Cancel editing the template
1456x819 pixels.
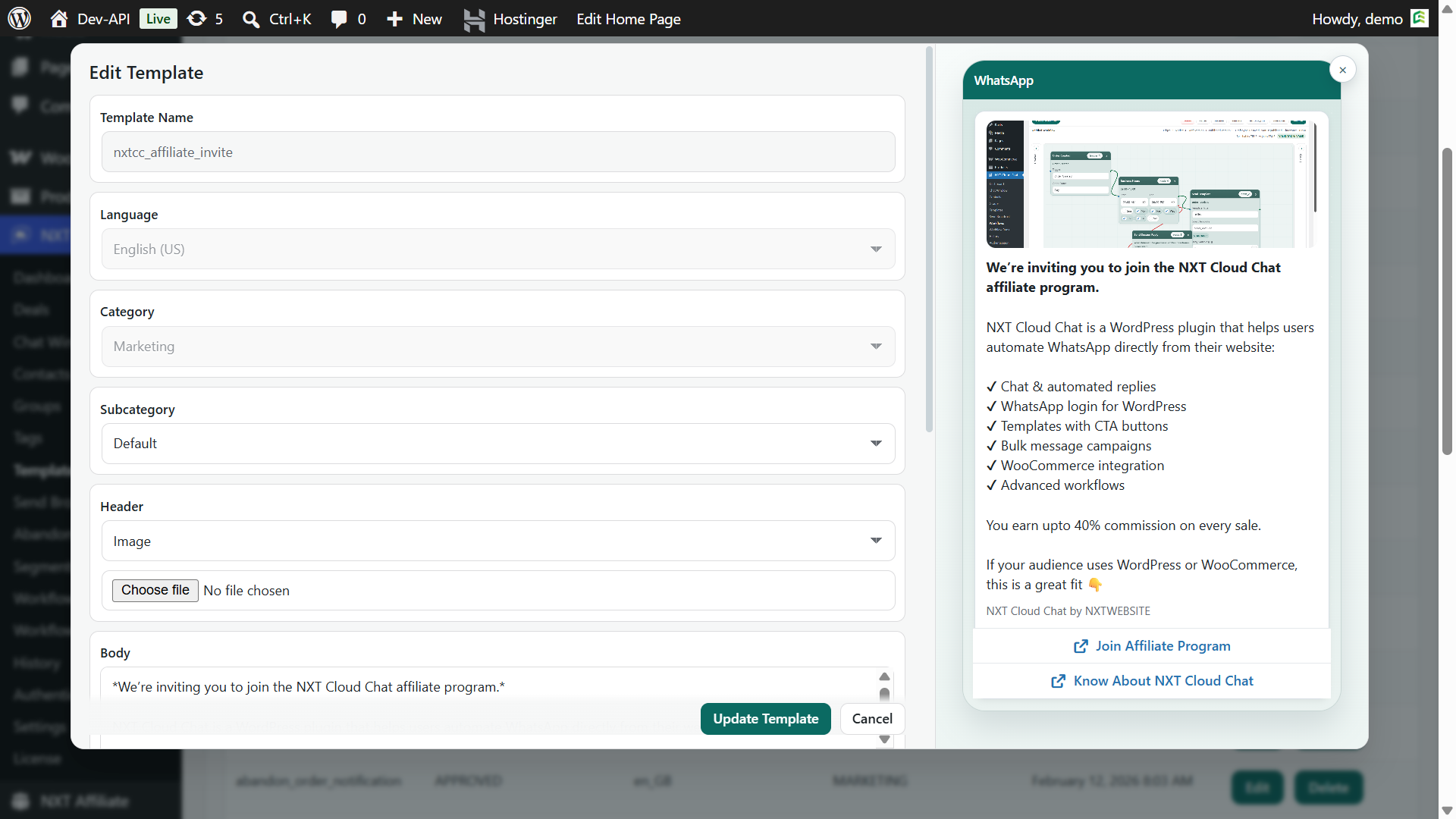pos(872,719)
